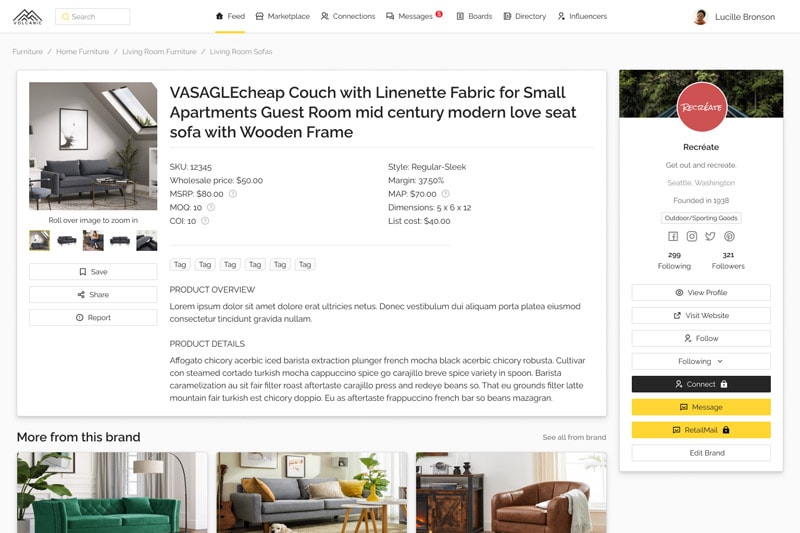The height and width of the screenshot is (533, 800).
Task: Click the COI help info icon
Action: coord(205,221)
